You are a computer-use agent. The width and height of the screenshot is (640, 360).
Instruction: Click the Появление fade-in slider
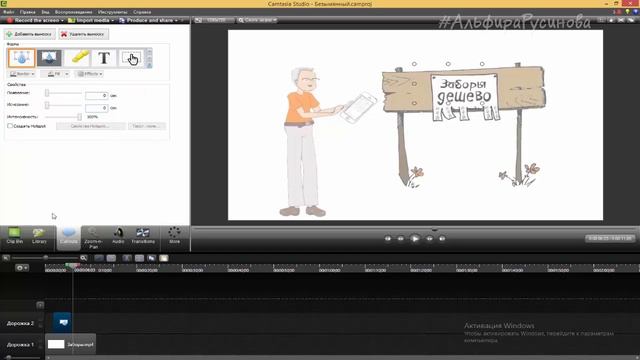63,93
